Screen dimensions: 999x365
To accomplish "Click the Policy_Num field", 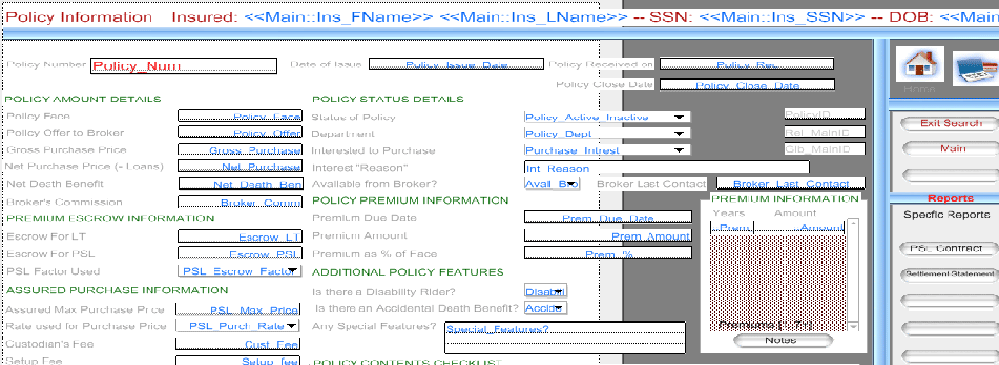I will (183, 66).
